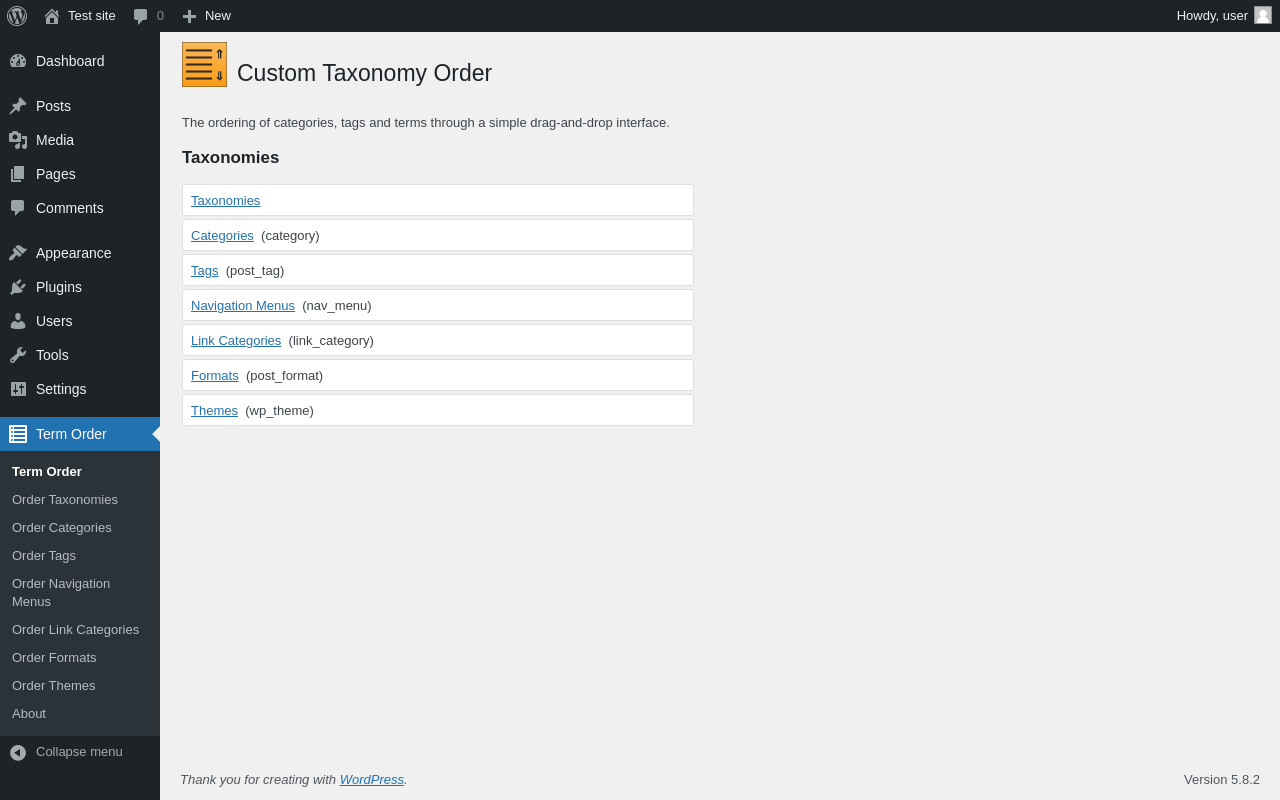Click Howdy, user account text
The height and width of the screenshot is (800, 1280).
(x=1212, y=16)
